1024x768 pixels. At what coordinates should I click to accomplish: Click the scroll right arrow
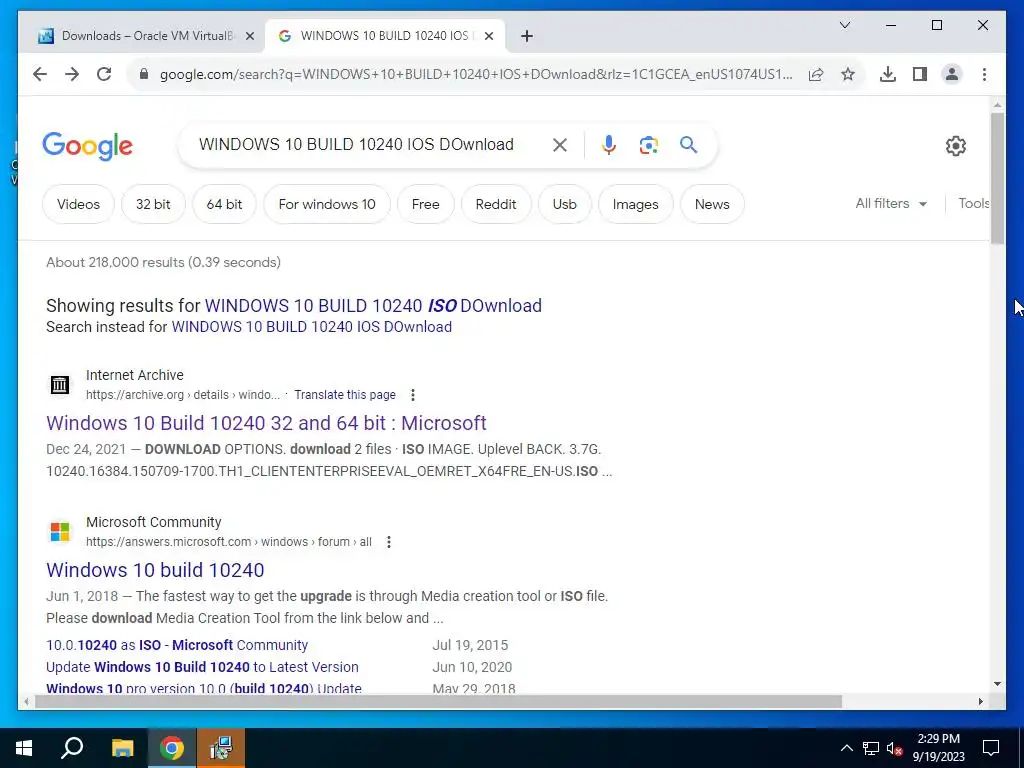coord(980,702)
